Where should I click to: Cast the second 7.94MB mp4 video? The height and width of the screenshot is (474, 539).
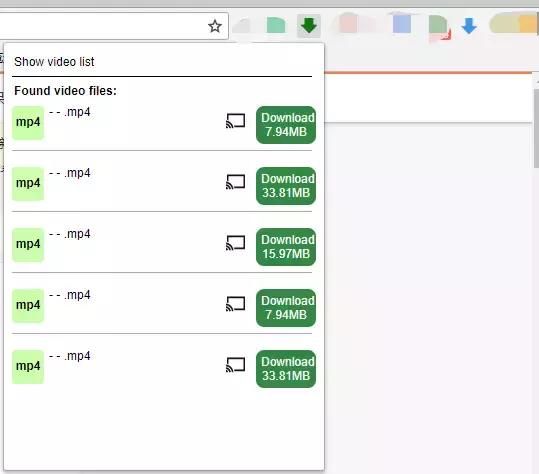[x=235, y=304]
